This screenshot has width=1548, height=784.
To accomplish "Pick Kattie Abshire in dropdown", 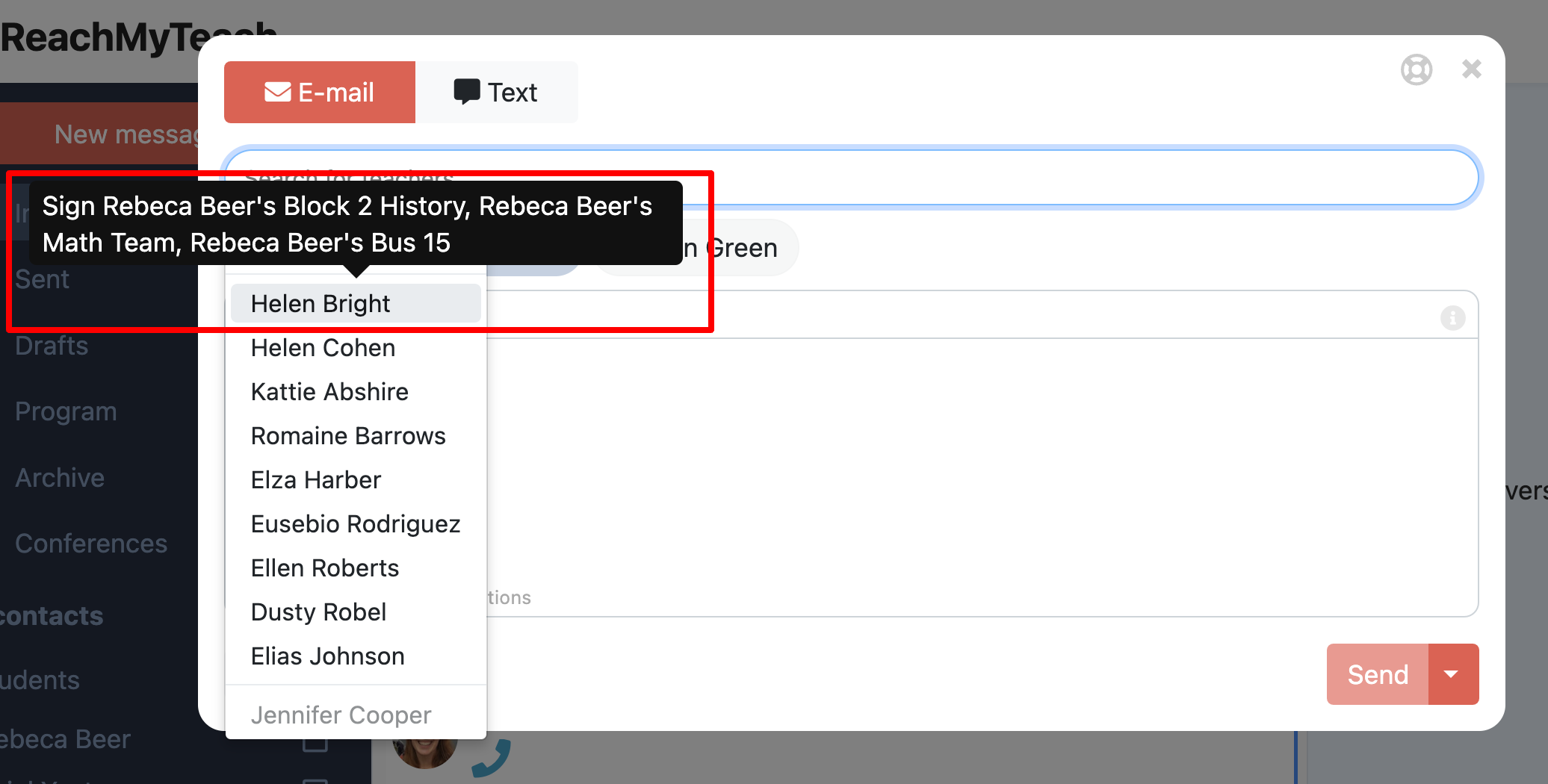I will click(329, 392).
